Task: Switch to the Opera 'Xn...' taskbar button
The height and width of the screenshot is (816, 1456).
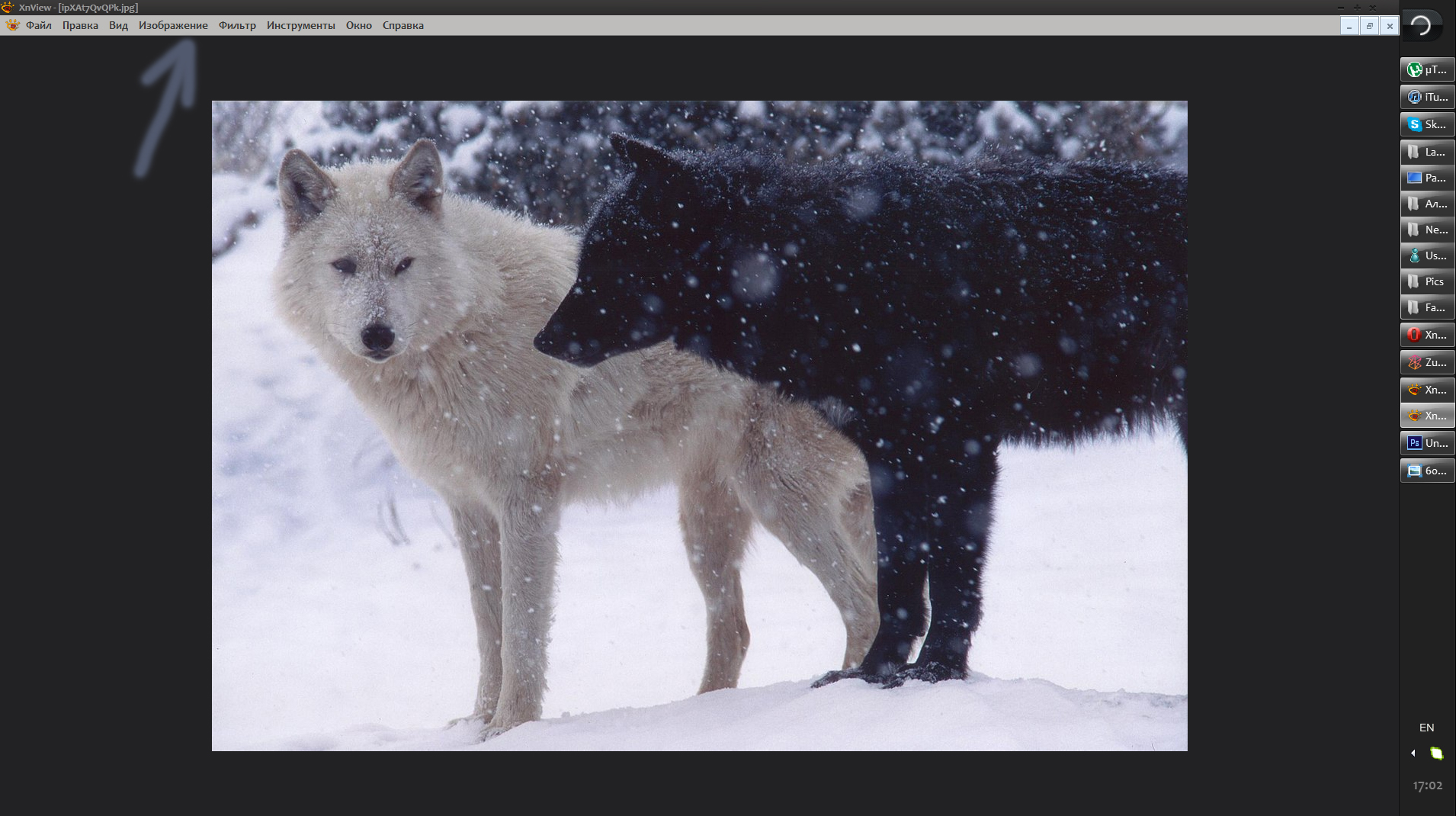Action: click(1428, 335)
